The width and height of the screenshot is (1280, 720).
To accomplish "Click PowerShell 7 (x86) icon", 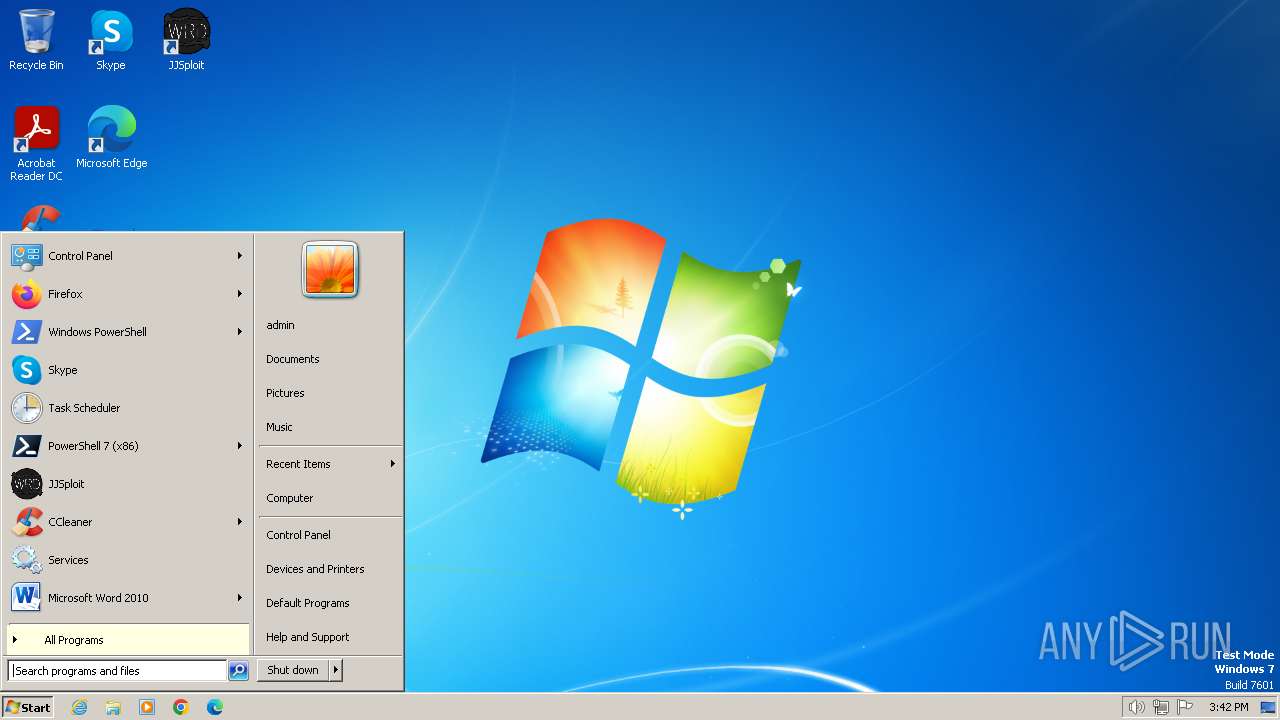I will pos(27,446).
